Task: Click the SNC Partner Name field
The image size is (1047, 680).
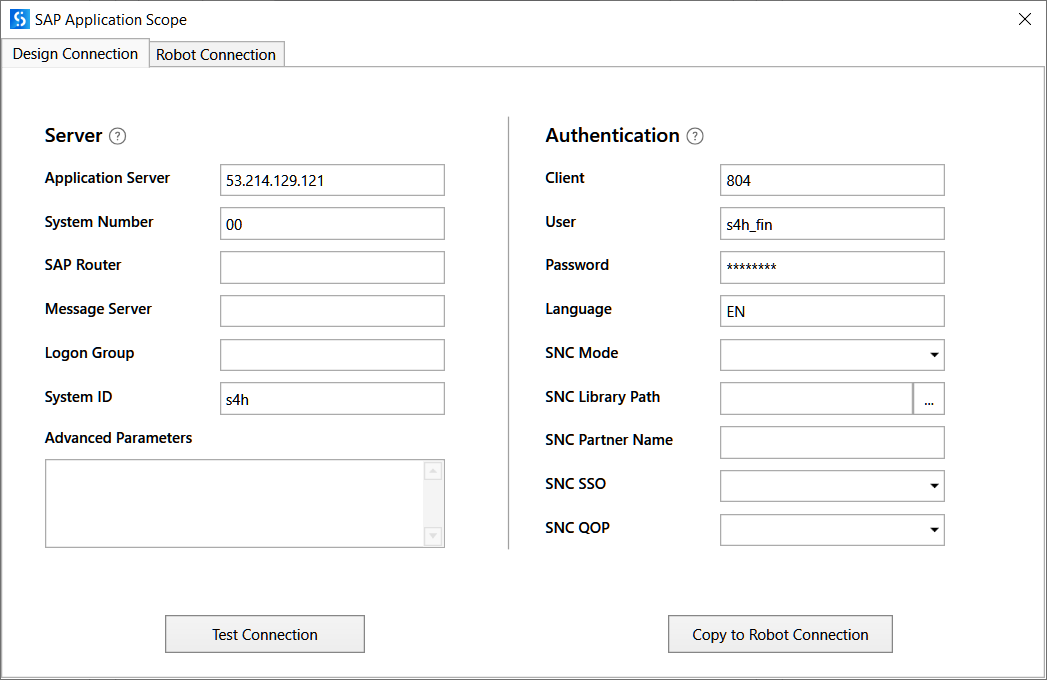Action: [x=832, y=442]
